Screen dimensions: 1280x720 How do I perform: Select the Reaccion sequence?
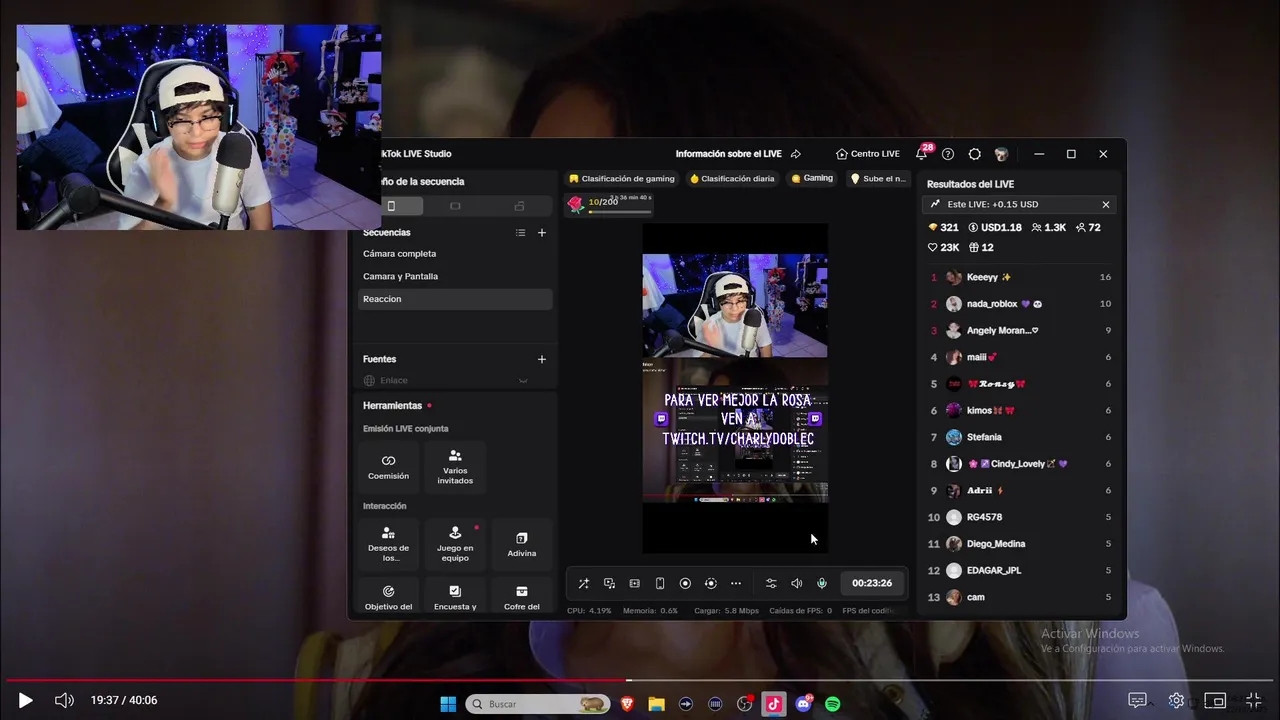(455, 299)
